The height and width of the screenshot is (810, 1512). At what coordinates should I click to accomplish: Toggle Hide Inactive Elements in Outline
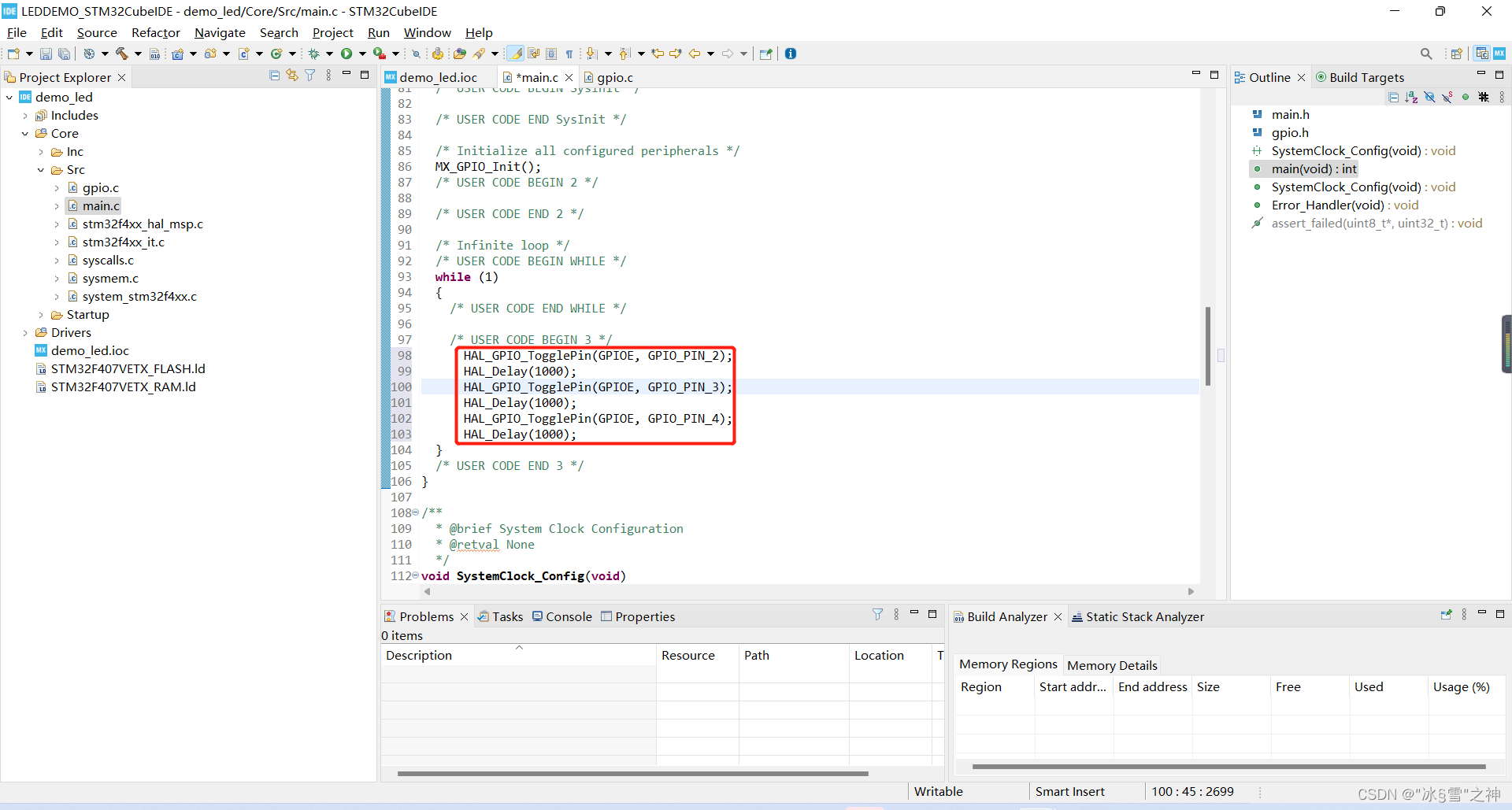[x=1484, y=97]
